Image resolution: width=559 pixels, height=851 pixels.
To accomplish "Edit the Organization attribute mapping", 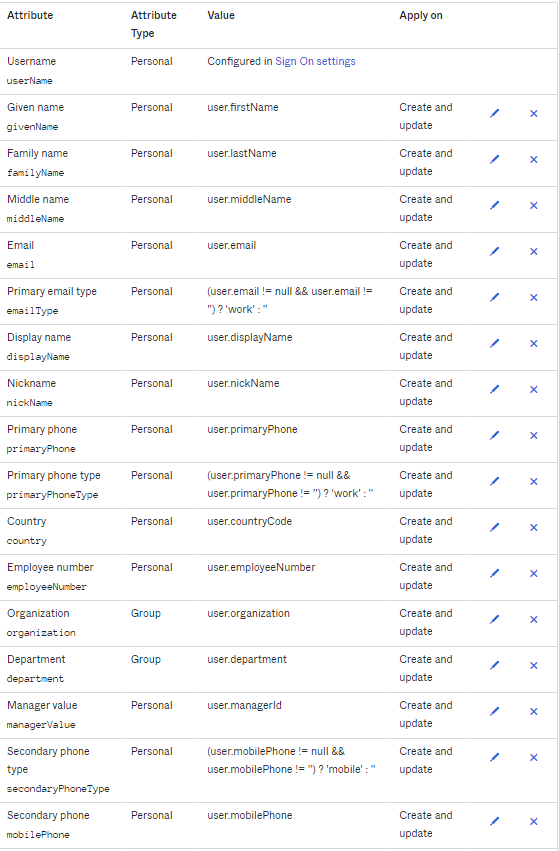I will (494, 619).
